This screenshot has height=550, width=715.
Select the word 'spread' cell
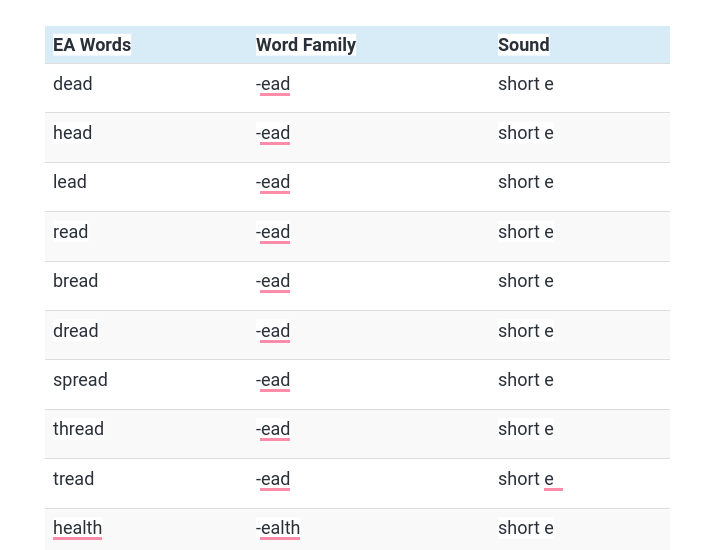click(80, 380)
